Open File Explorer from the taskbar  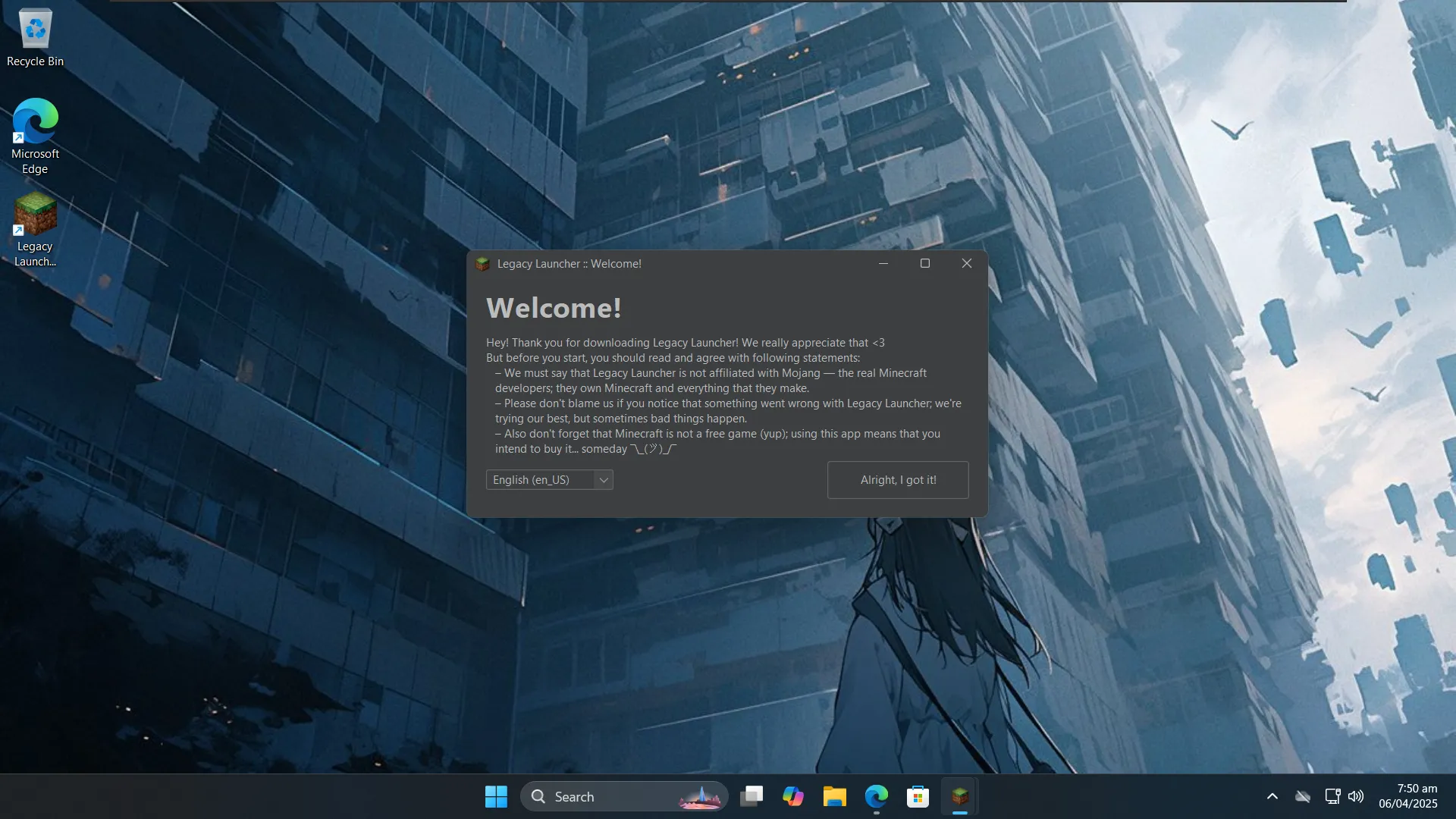click(x=835, y=796)
